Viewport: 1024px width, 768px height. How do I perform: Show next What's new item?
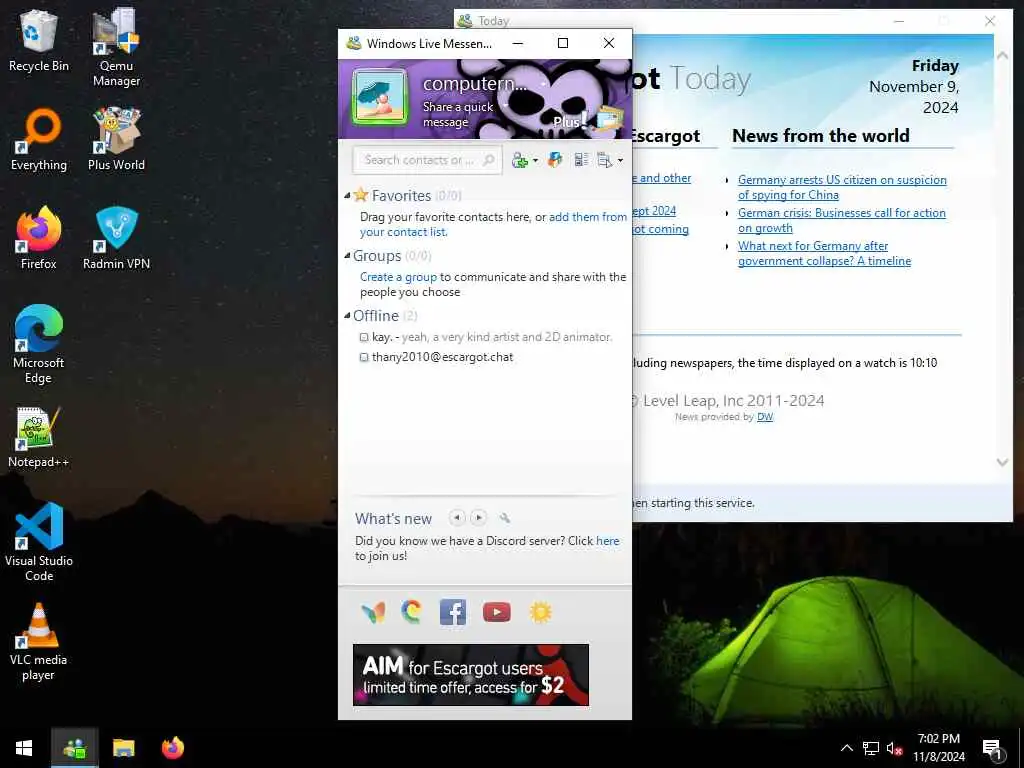479,518
